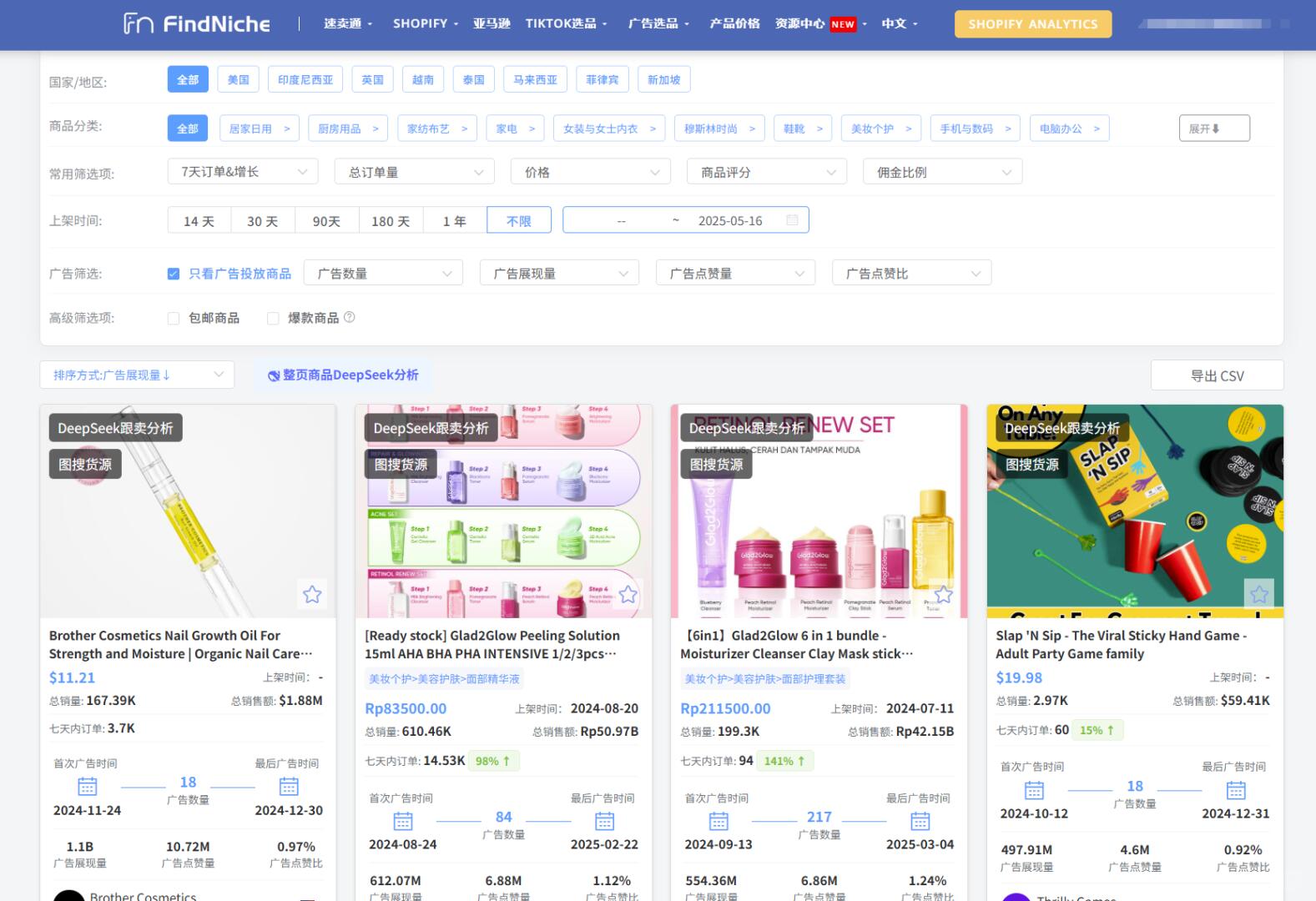Open the 佣金比例 filter dropdown
Viewport: 1316px width, 901px height.
click(x=943, y=172)
